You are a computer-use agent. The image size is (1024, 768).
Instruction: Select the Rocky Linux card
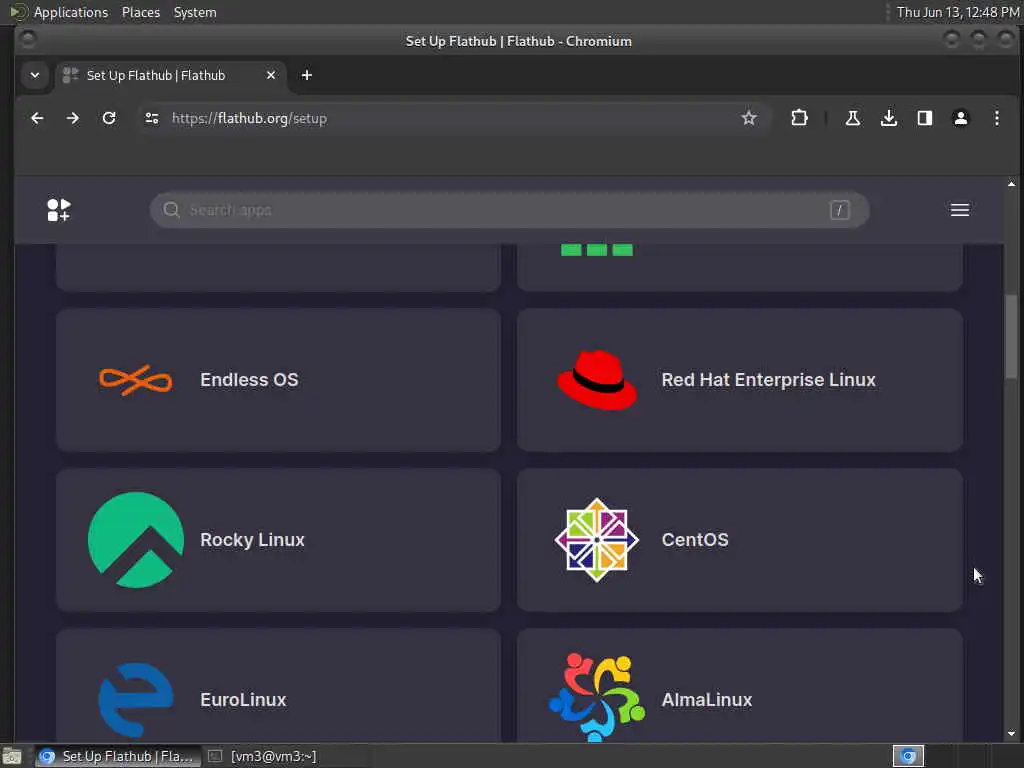278,540
